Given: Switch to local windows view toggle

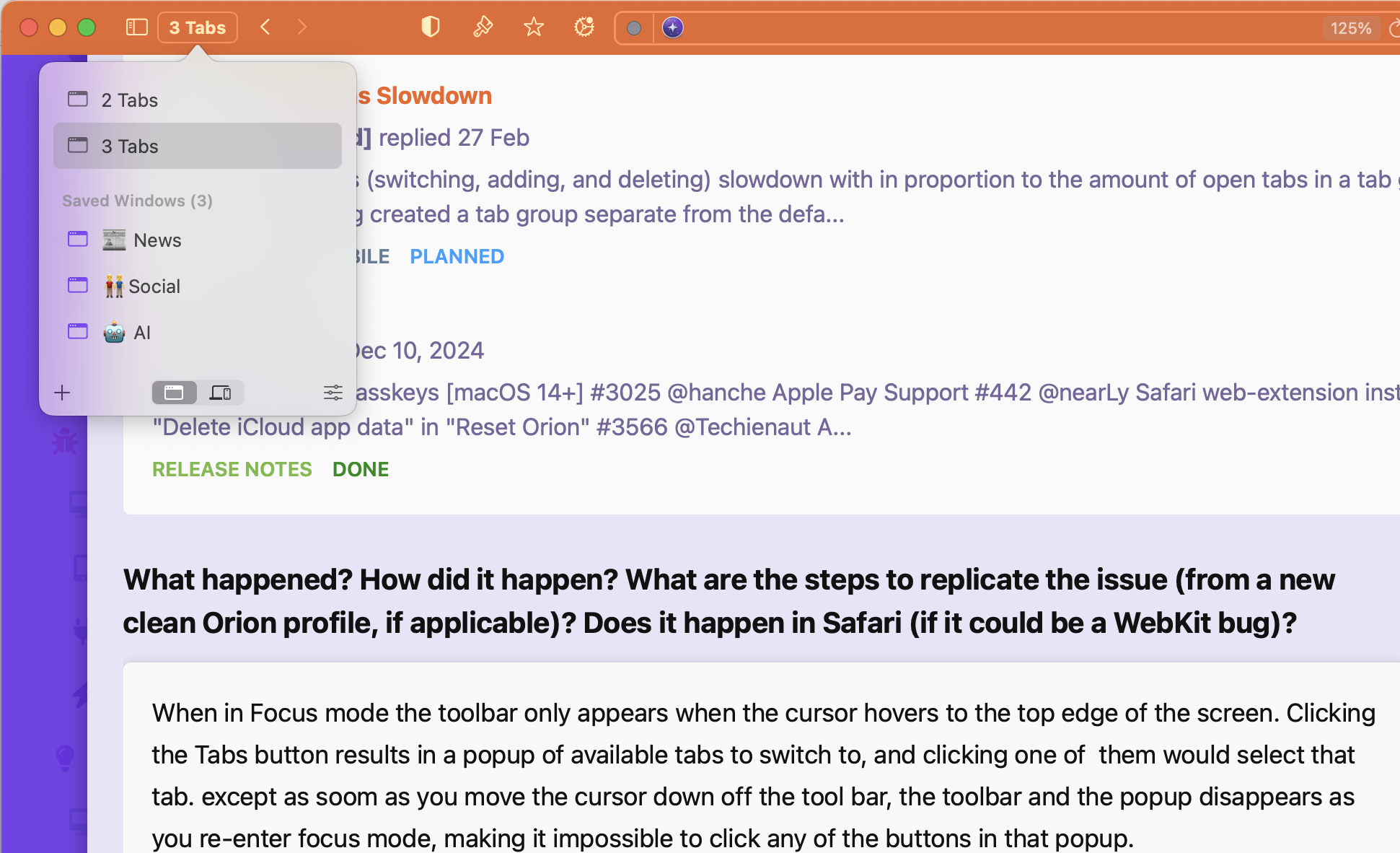Looking at the screenshot, I should [174, 393].
